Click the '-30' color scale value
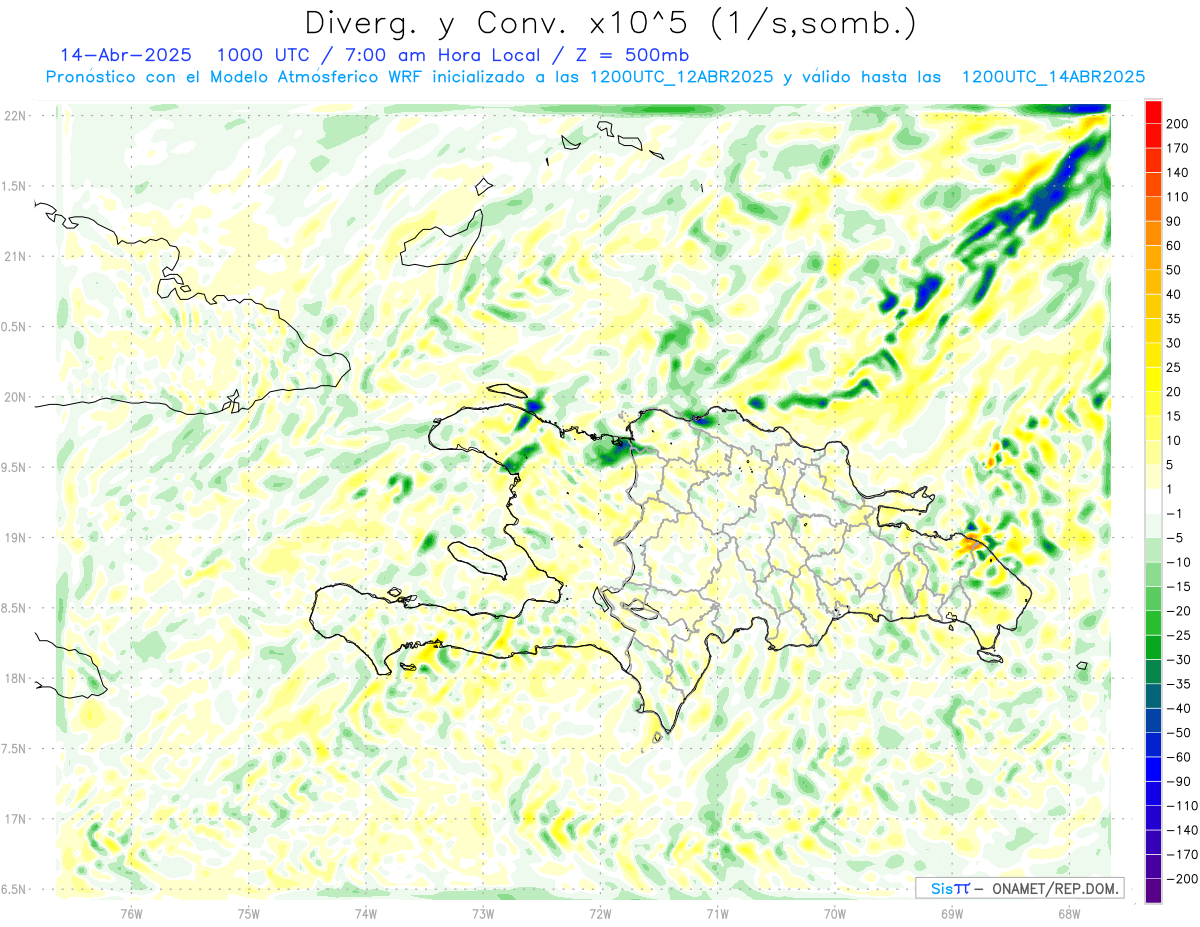Viewport: 1200px width, 927px height. coord(1178,660)
